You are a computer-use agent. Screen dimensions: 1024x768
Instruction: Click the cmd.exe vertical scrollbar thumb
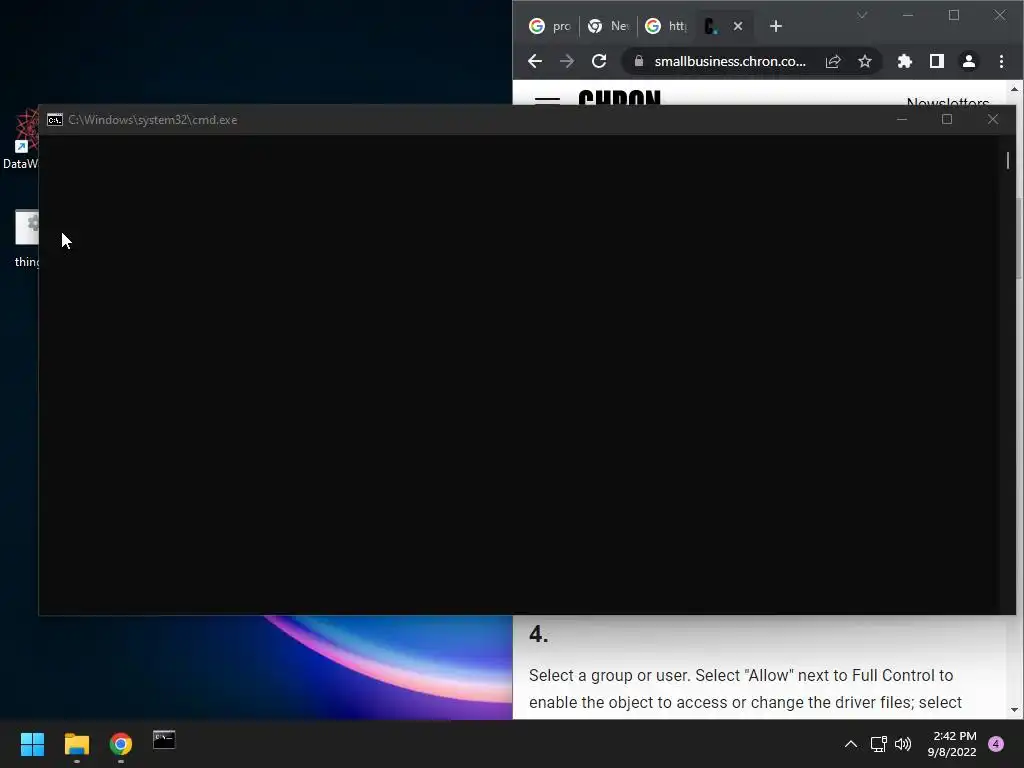click(1008, 160)
